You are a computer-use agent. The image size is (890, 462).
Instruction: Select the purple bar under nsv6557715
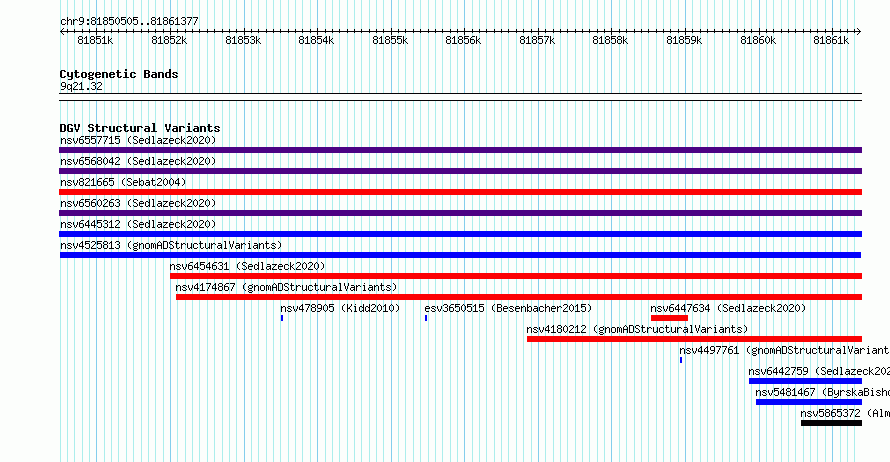pos(460,150)
